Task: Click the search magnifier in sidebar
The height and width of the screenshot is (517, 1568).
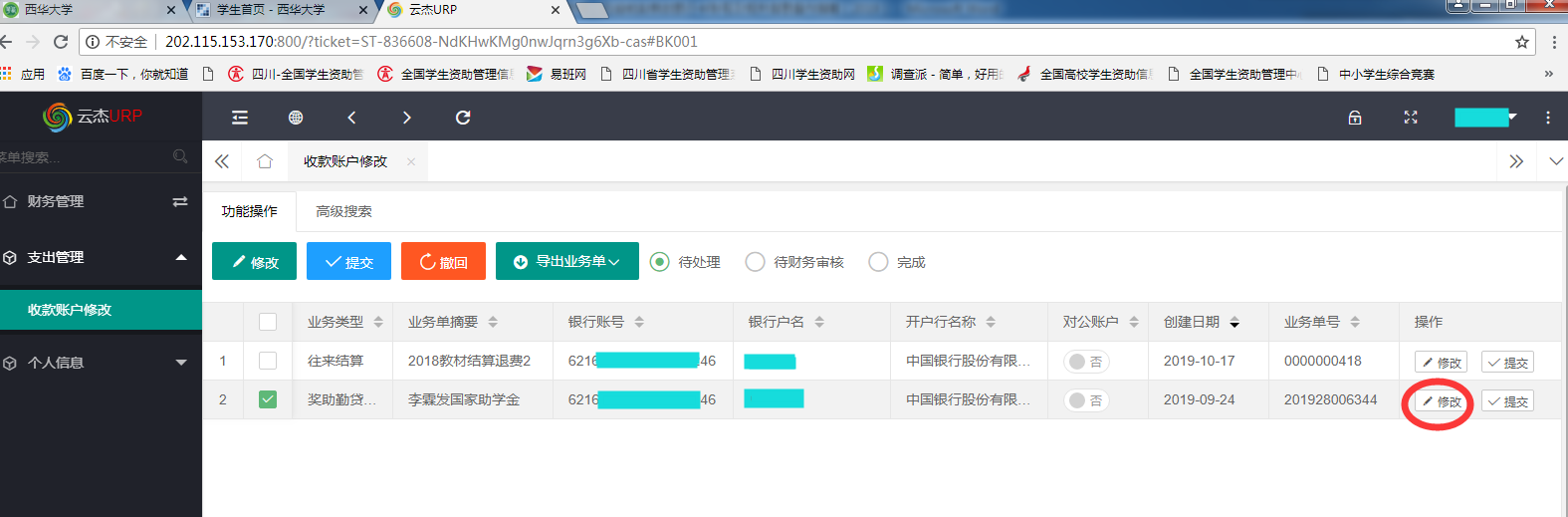Action: pos(180,156)
